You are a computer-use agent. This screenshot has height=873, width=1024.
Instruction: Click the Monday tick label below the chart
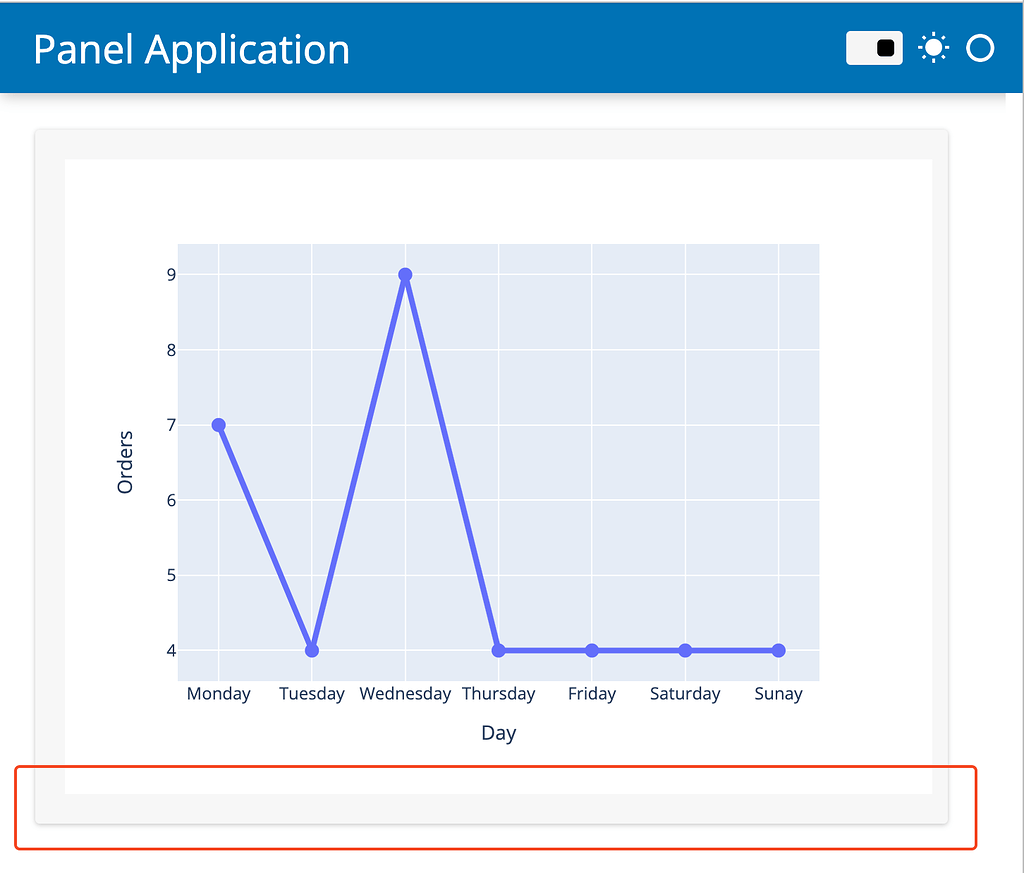[218, 693]
